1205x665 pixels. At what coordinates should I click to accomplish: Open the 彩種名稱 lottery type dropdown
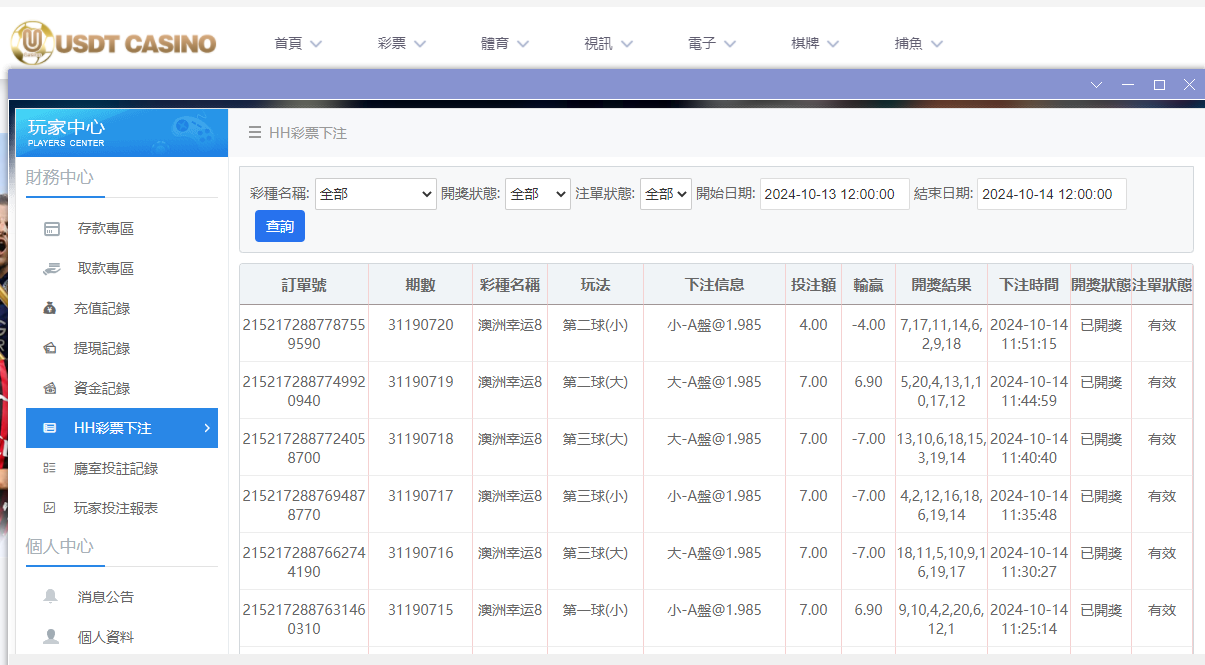pyautogui.click(x=375, y=194)
